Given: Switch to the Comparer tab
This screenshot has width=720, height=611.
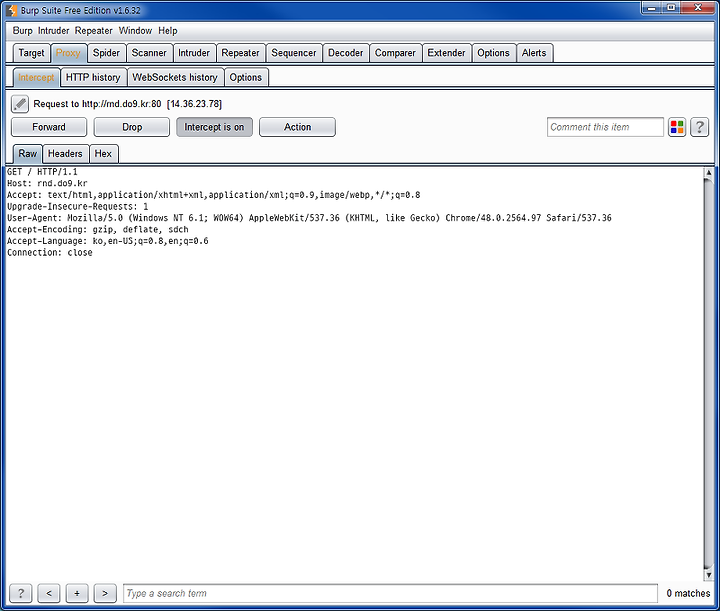Looking at the screenshot, I should click(395, 53).
